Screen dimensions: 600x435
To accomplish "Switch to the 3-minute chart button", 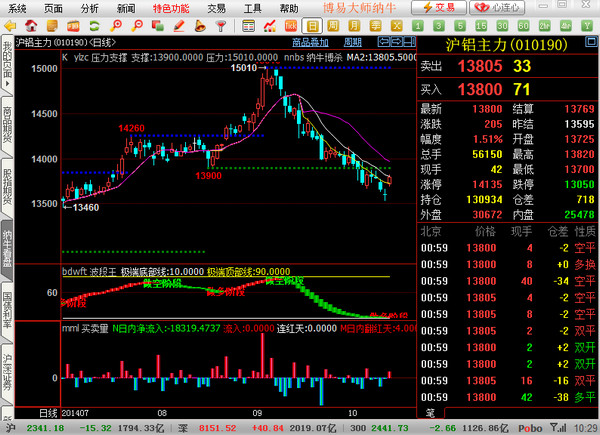I will tap(439, 26).
